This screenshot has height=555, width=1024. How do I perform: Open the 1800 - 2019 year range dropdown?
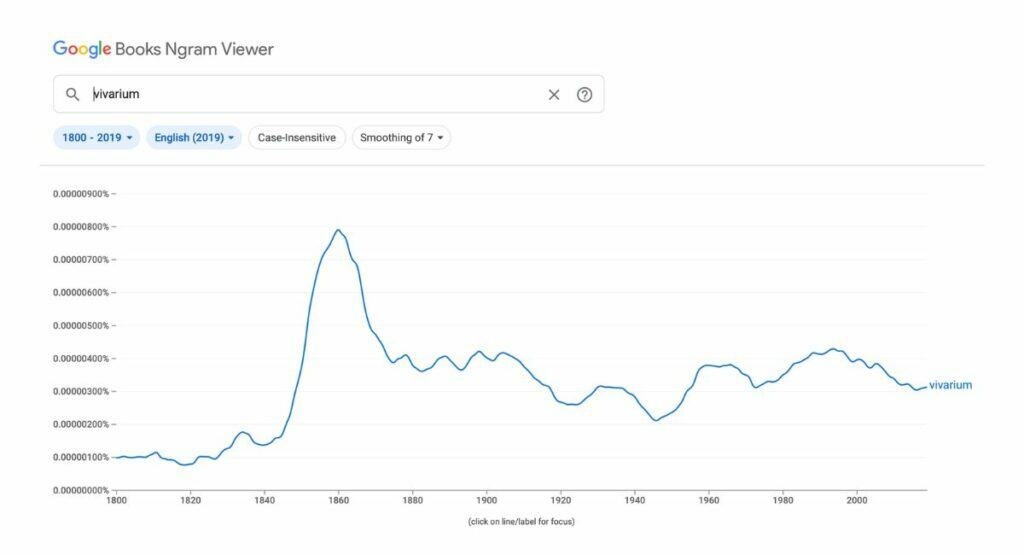tap(97, 138)
